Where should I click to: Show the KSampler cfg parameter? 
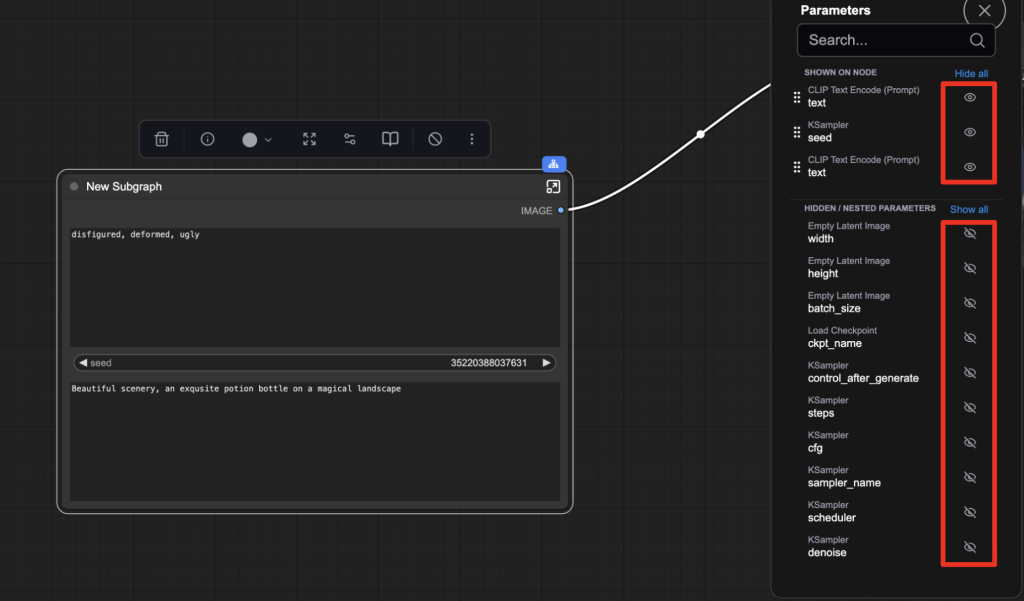(969, 442)
